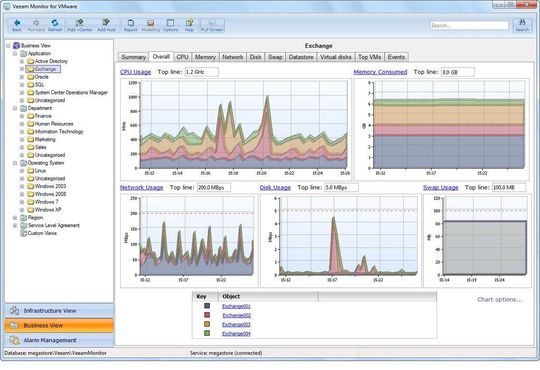Click the Infrastructure View pane icon

(x=14, y=311)
